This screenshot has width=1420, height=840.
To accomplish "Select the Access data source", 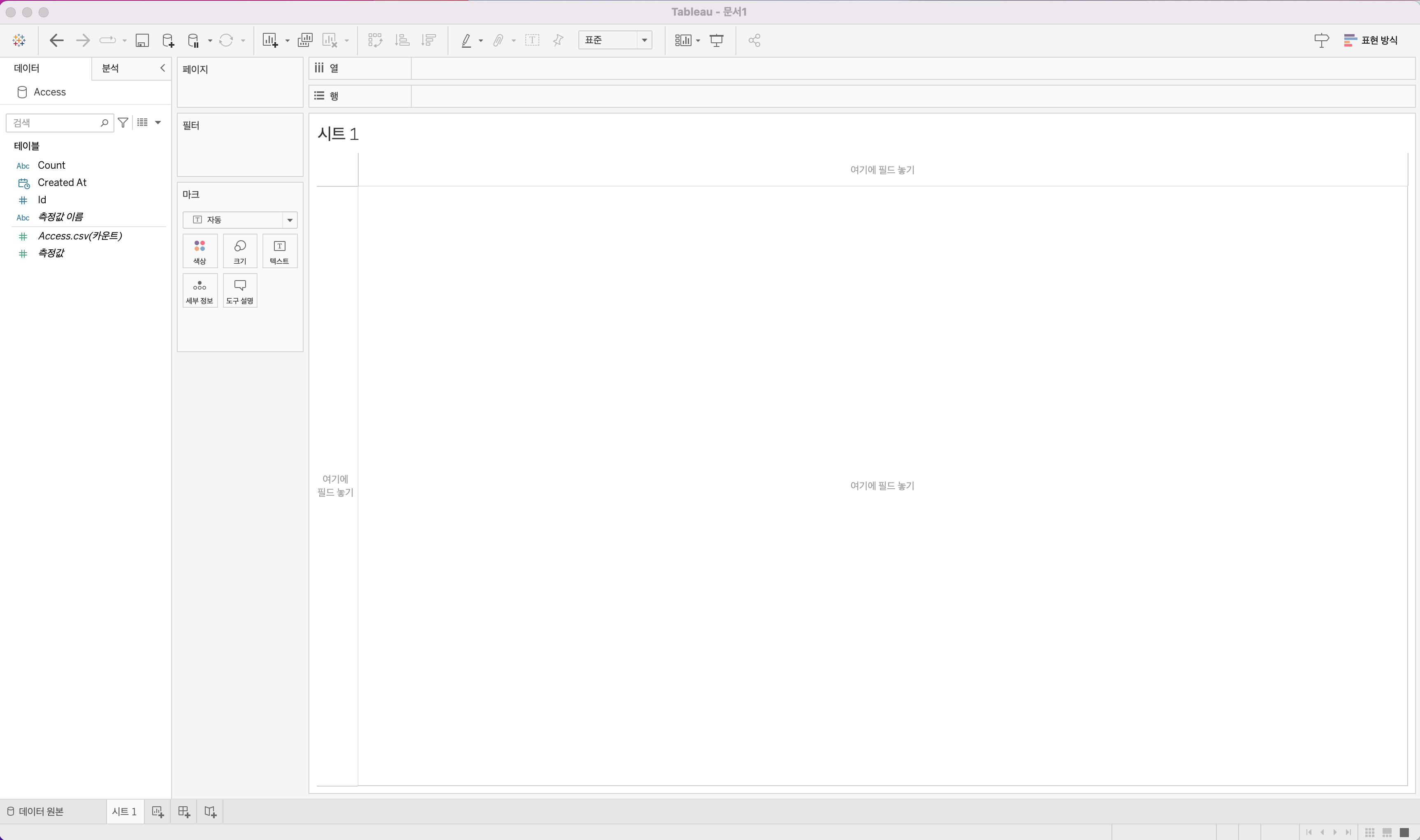I will tap(49, 92).
